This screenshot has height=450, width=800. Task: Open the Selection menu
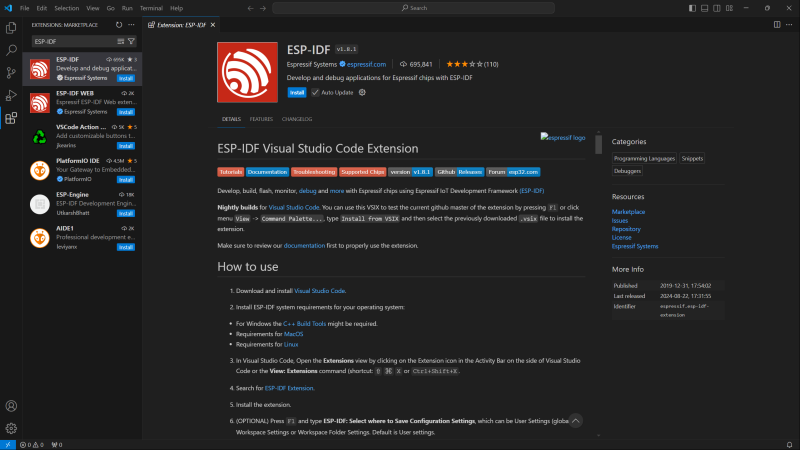click(67, 8)
